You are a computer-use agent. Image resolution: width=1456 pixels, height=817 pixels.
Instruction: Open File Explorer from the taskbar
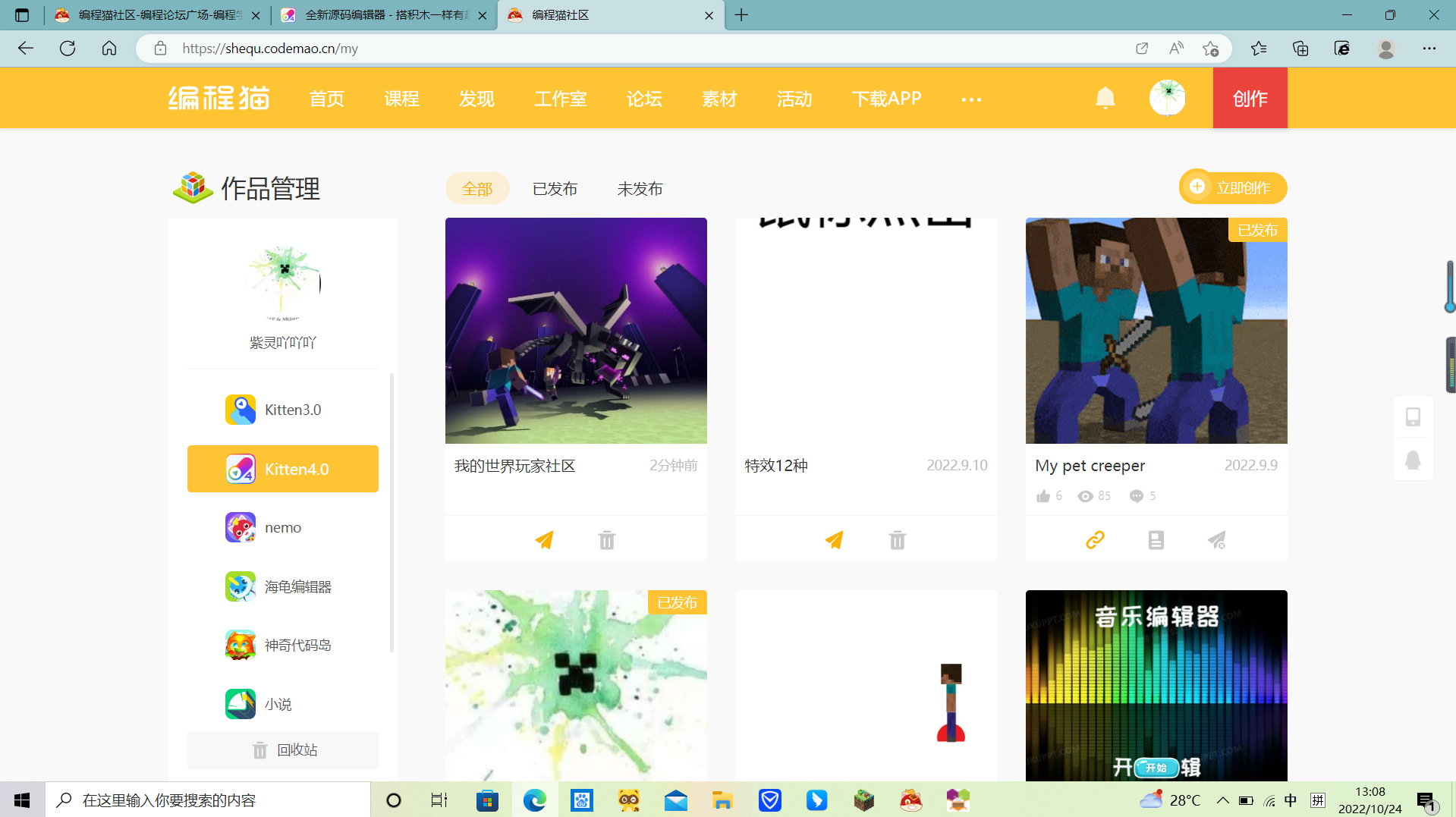(x=722, y=800)
